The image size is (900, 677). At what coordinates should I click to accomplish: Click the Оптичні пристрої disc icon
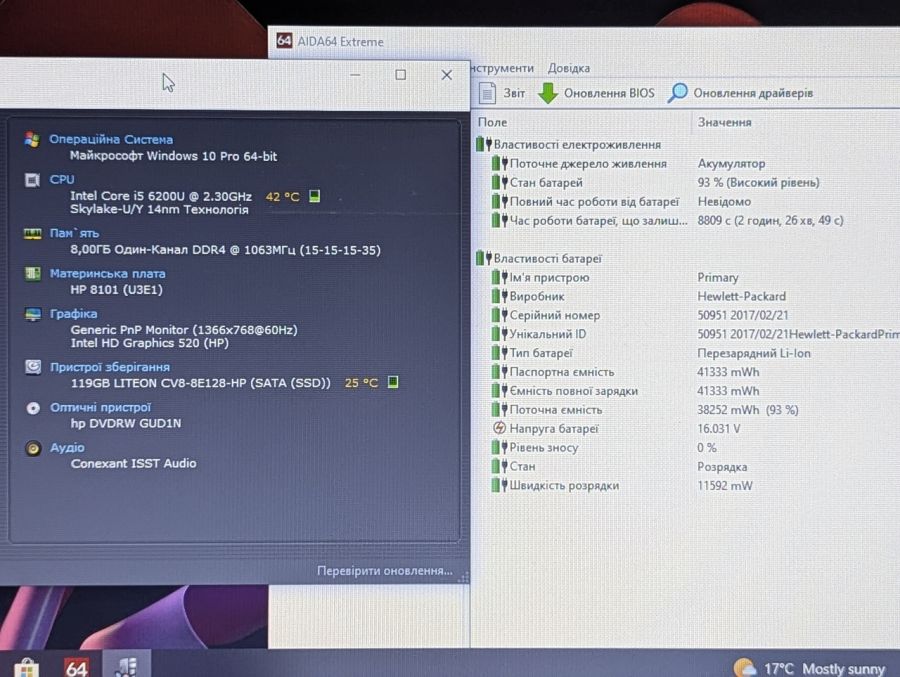coord(33,408)
